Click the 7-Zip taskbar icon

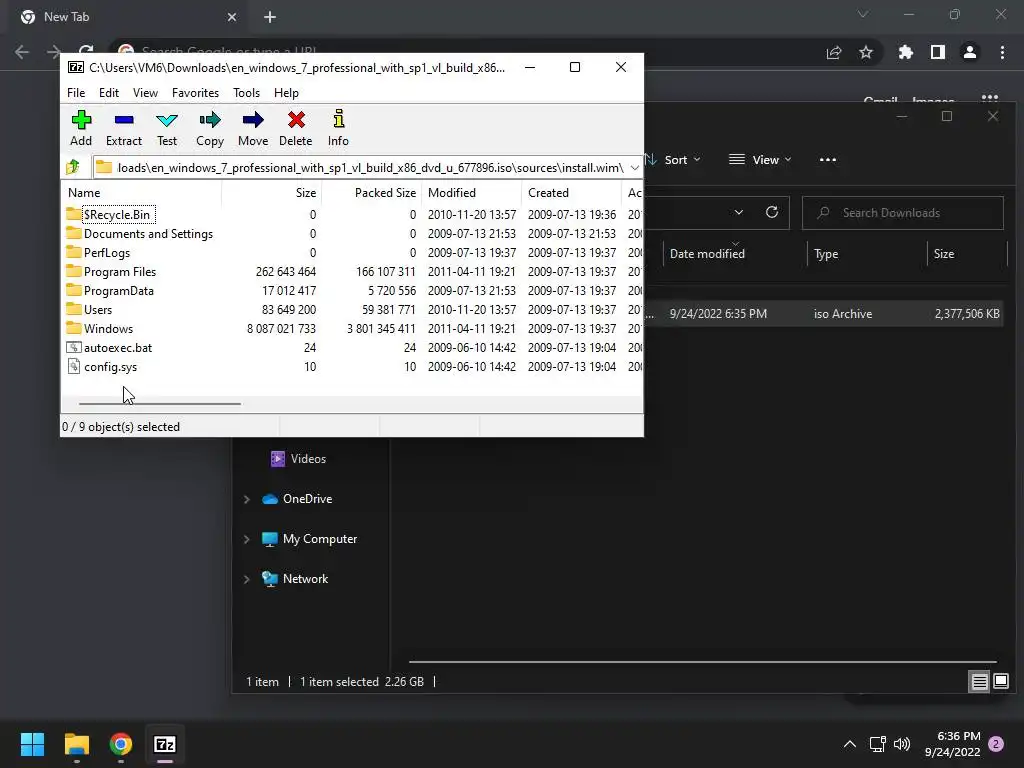pyautogui.click(x=165, y=744)
